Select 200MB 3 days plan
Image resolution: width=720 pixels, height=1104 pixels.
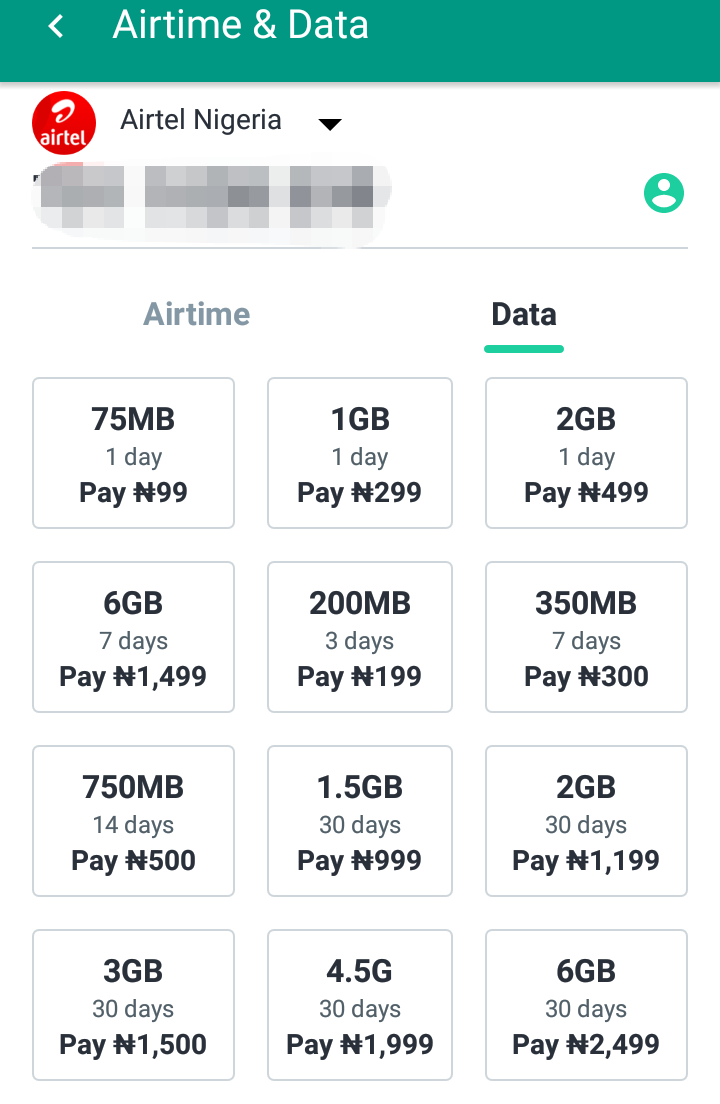(x=360, y=637)
